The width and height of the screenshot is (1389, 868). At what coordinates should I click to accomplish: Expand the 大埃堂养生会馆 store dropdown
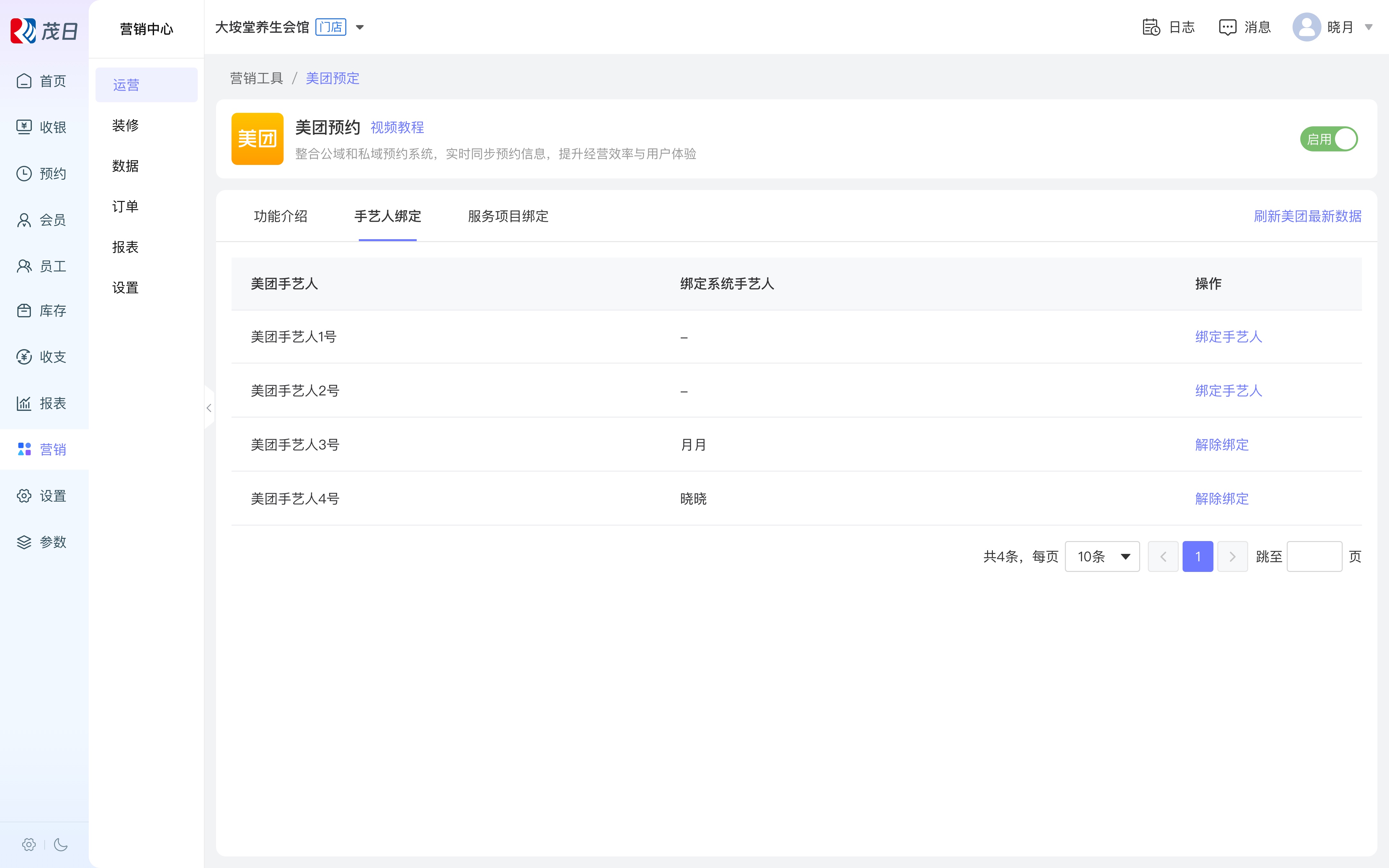[360, 27]
